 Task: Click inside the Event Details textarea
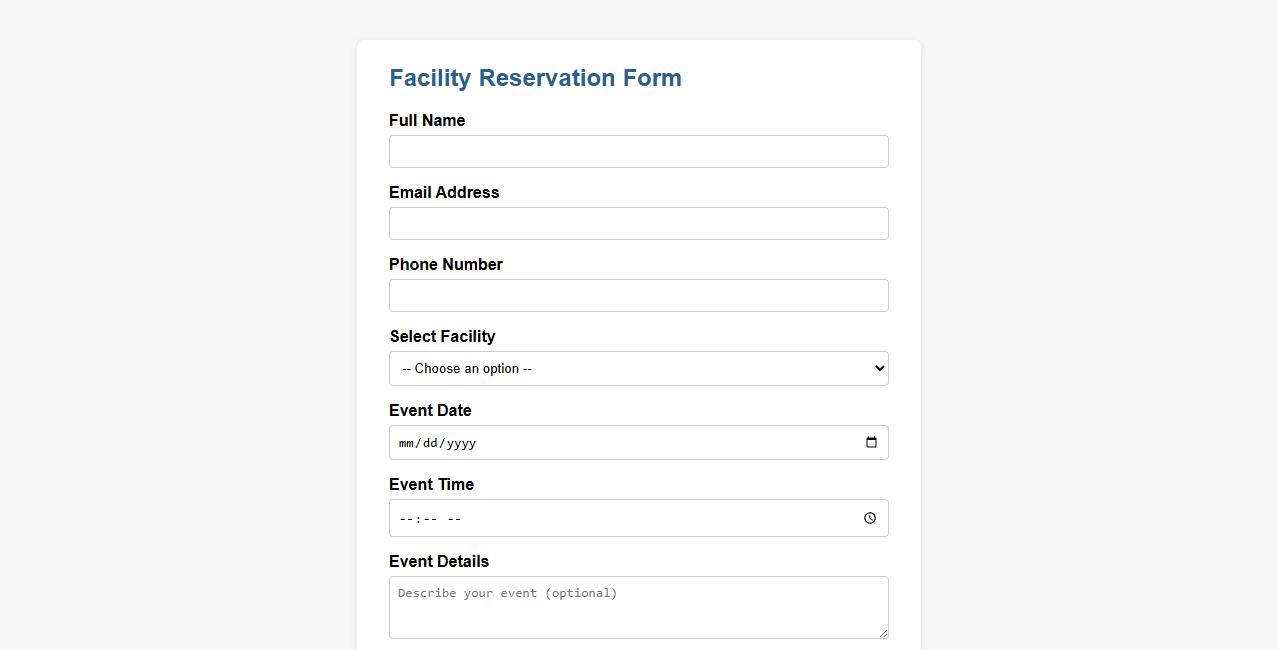click(639, 607)
